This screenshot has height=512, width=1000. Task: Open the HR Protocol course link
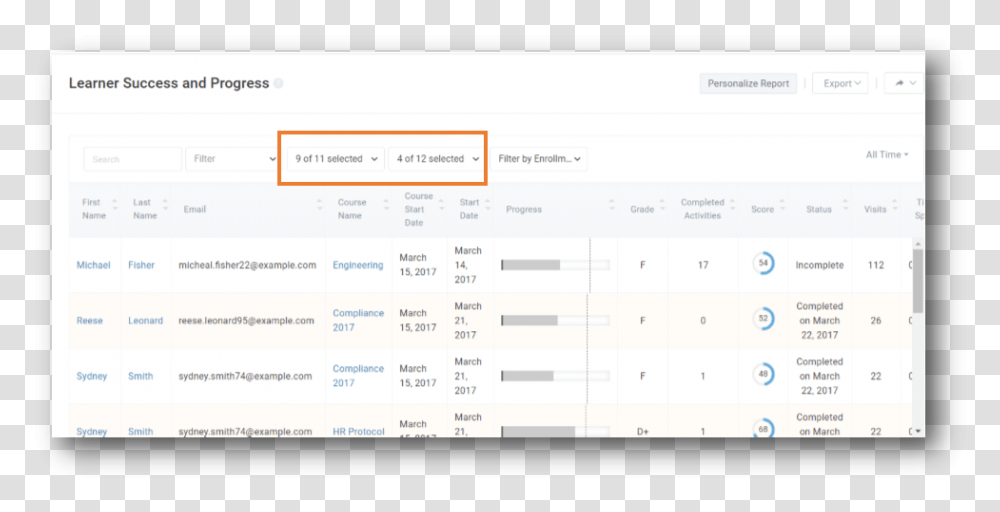pos(358,432)
